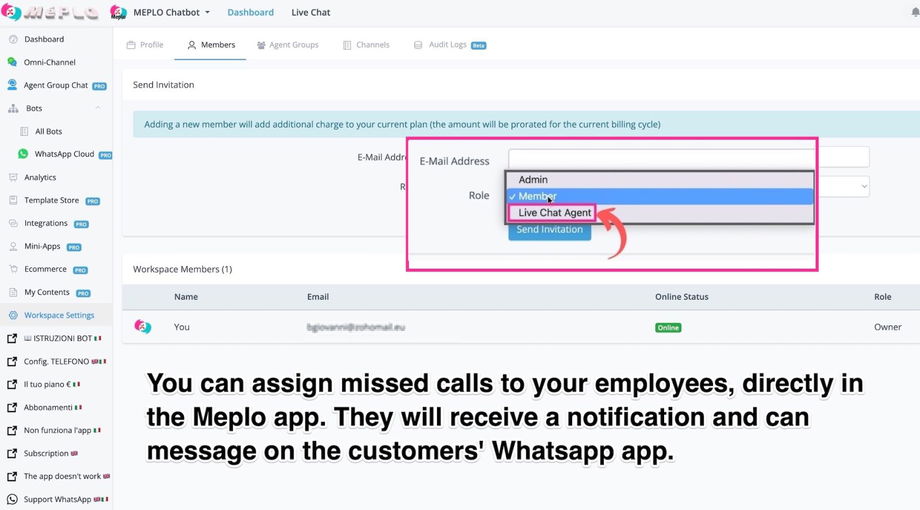
Task: Open the Agent Groups tab
Action: 288,45
